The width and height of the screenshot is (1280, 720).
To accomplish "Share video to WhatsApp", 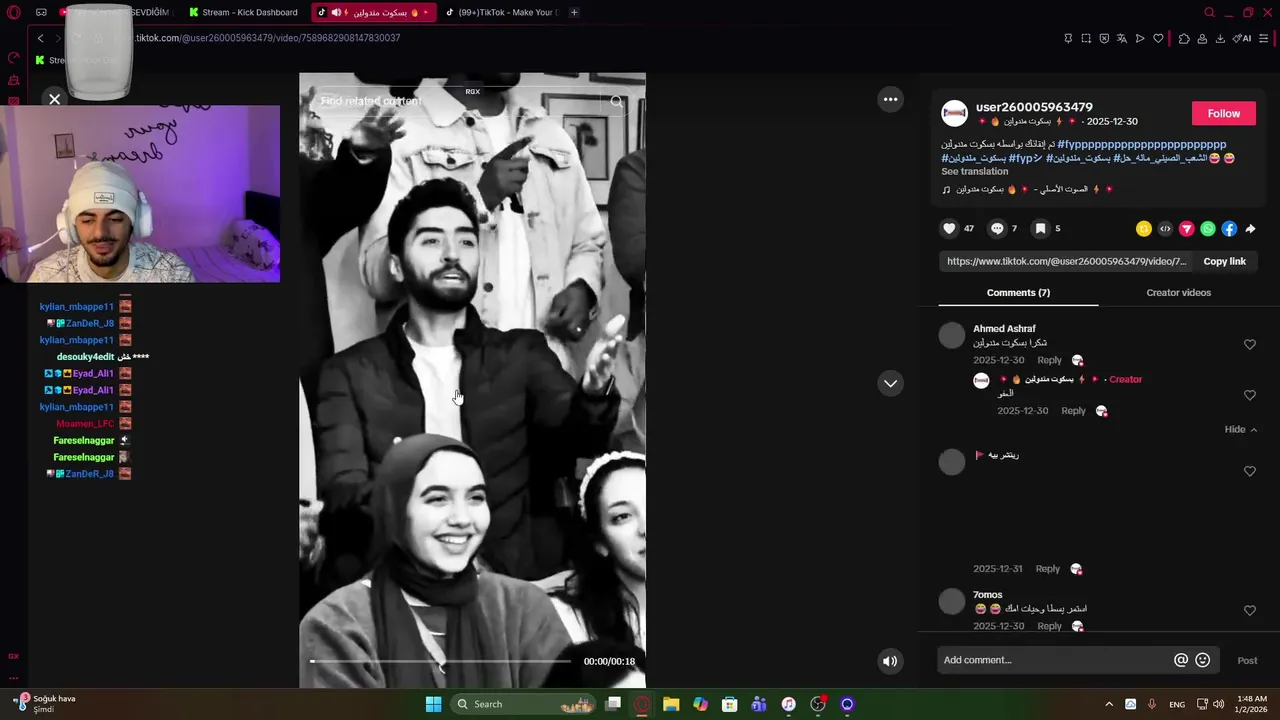I will tap(1208, 229).
